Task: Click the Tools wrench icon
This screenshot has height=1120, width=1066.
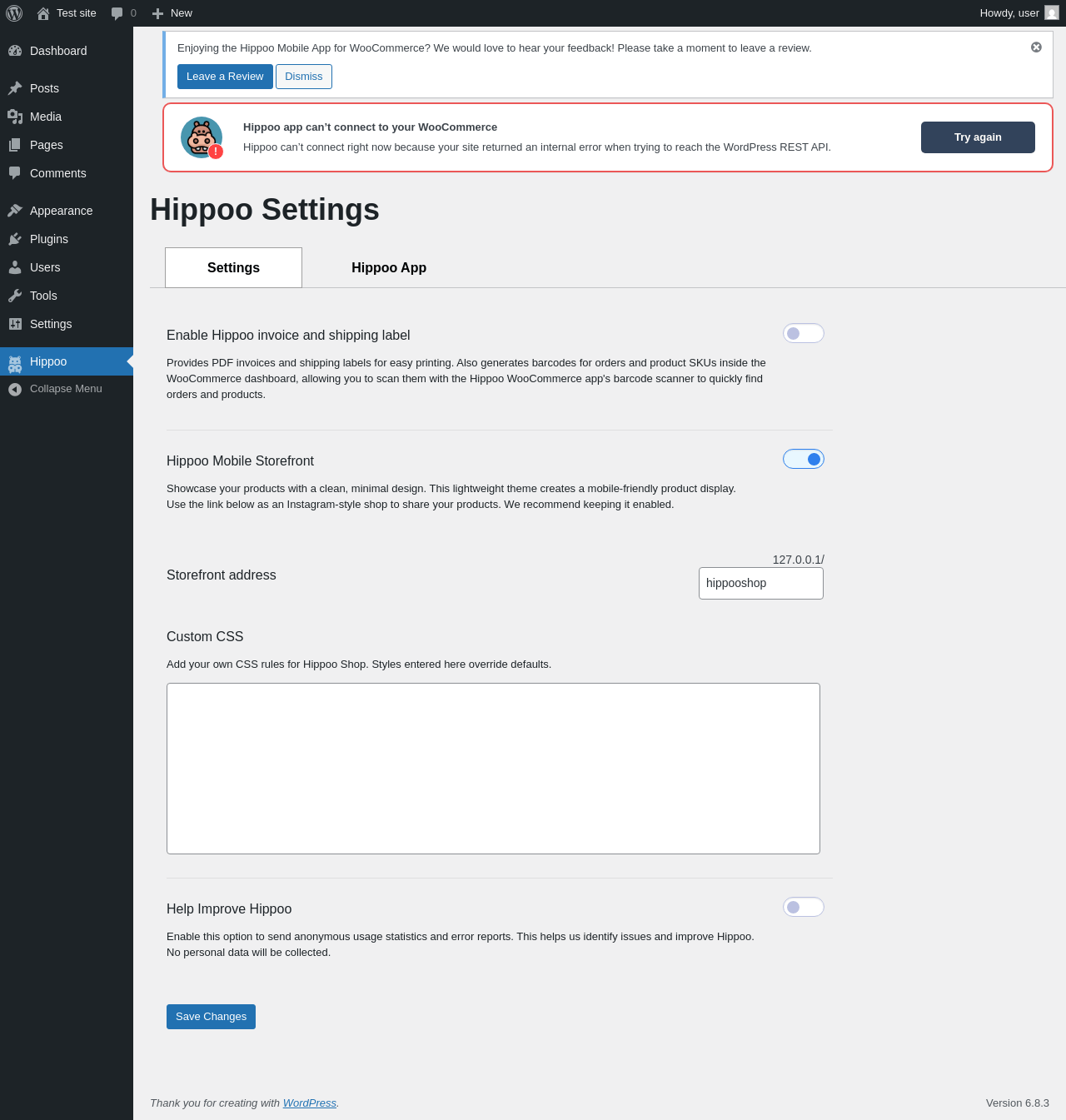Action: pyautogui.click(x=15, y=296)
